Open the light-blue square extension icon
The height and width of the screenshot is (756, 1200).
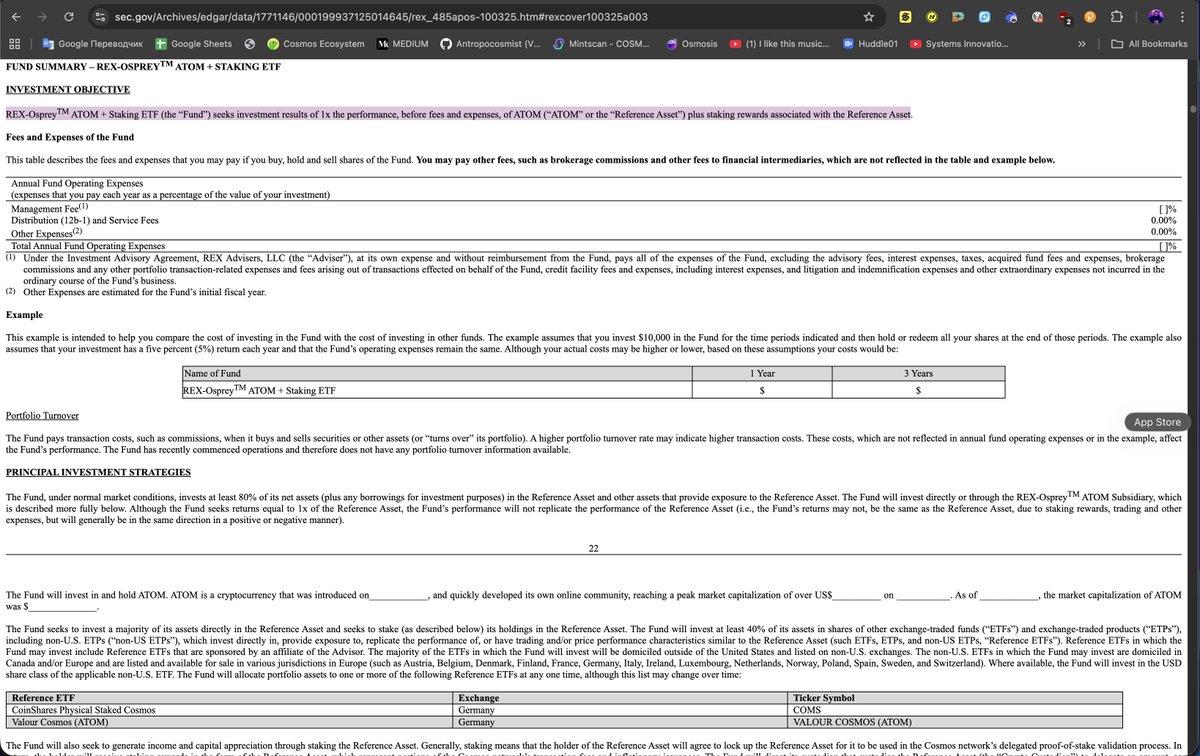coord(985,17)
